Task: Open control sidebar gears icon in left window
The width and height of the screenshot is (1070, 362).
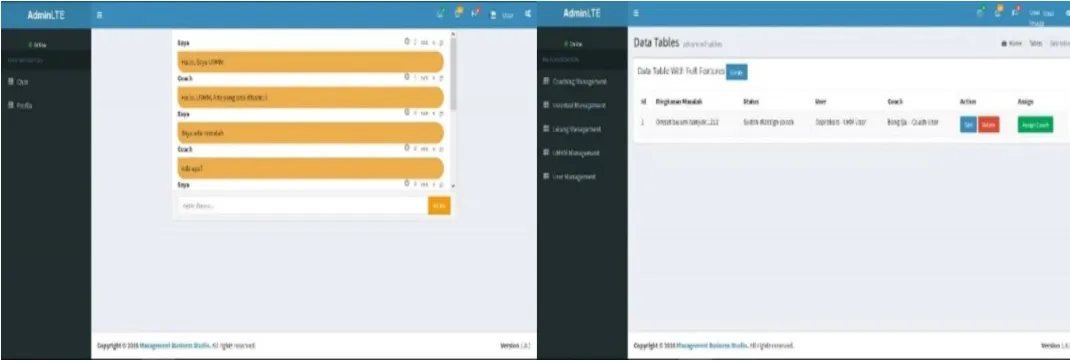Action: pos(528,14)
